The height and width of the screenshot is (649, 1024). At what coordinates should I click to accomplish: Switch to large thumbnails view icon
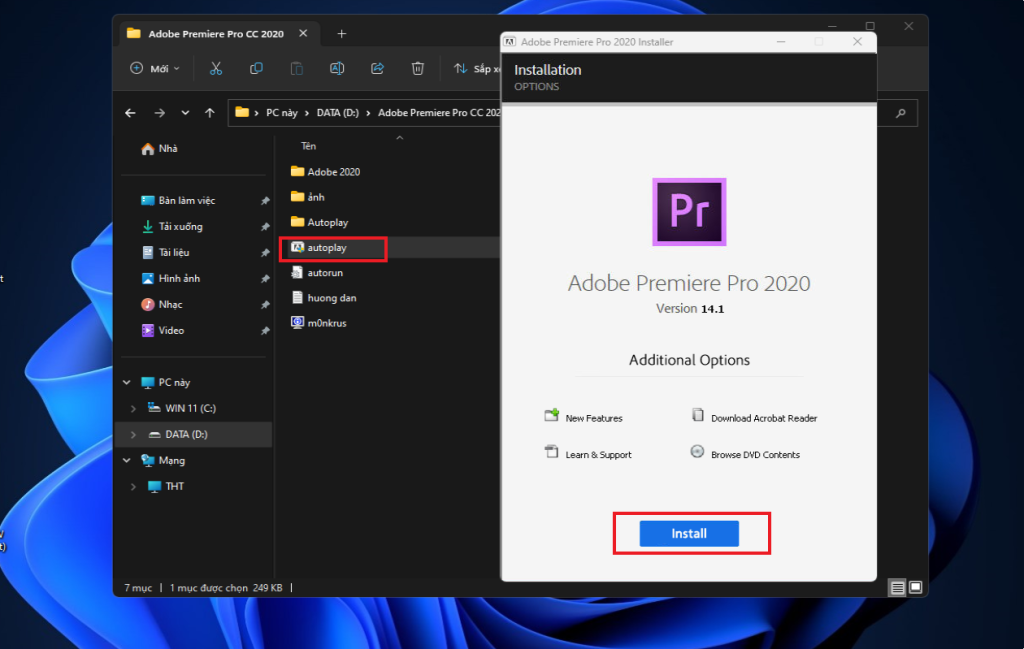[x=916, y=588]
